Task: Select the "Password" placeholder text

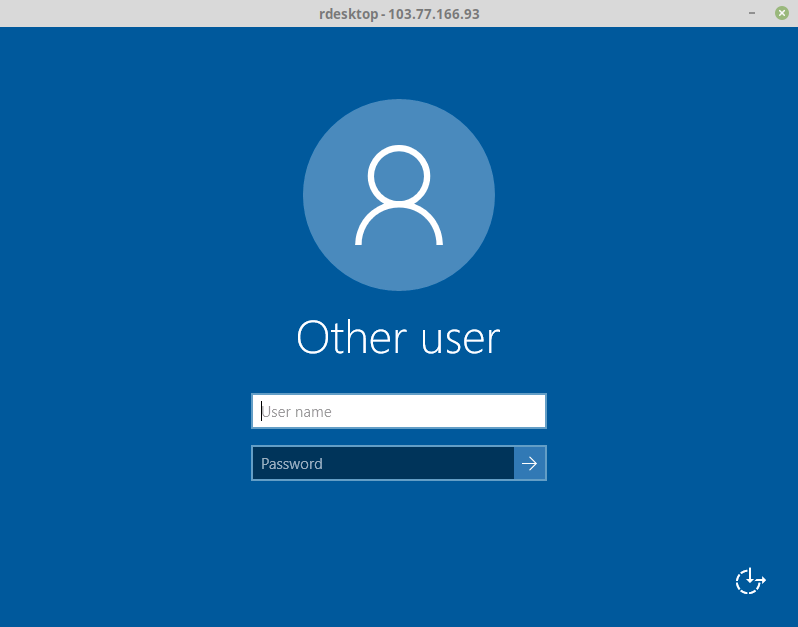Action: point(292,463)
